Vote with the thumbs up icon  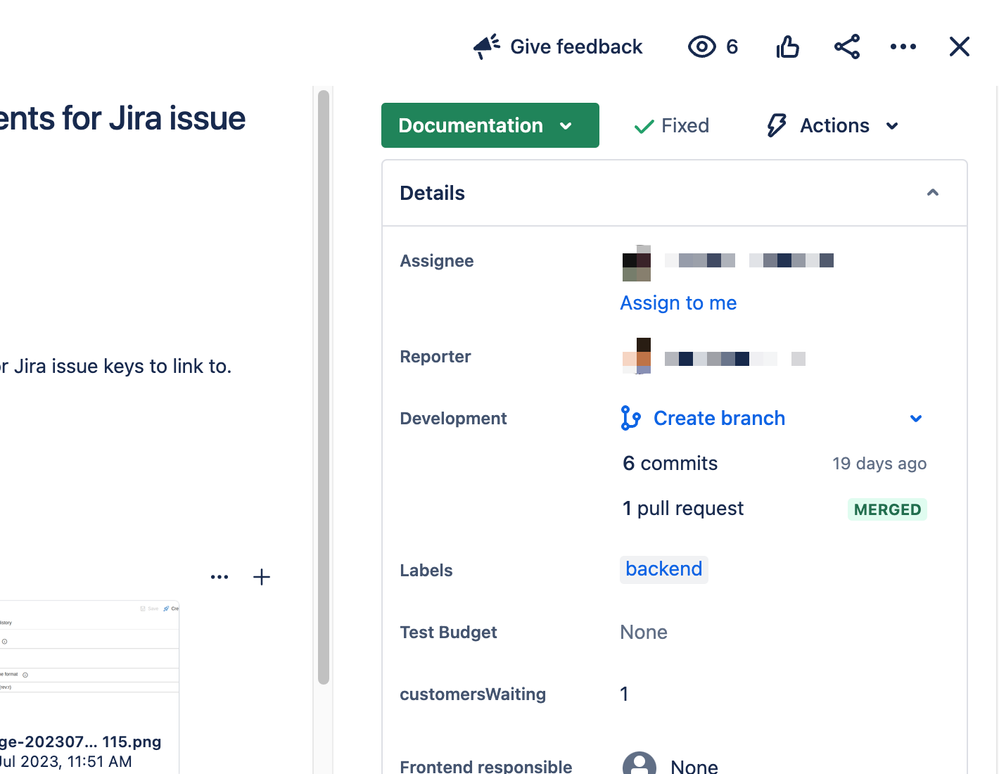787,47
